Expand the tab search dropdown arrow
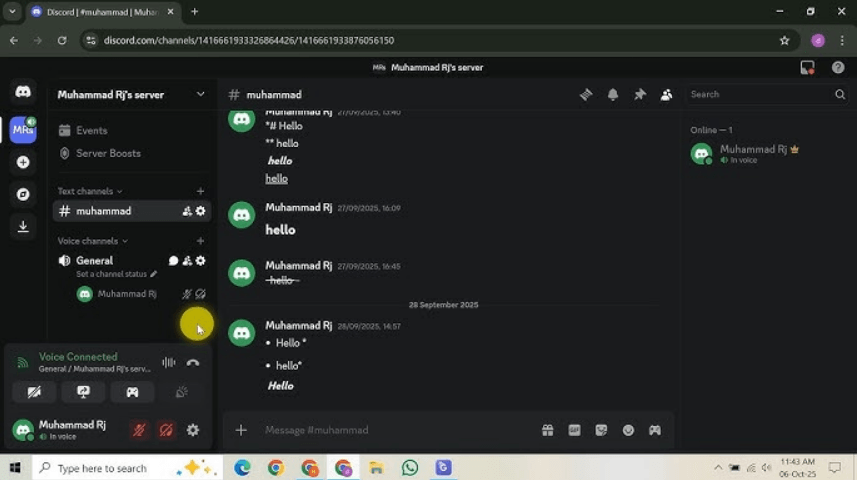 pos(12,11)
